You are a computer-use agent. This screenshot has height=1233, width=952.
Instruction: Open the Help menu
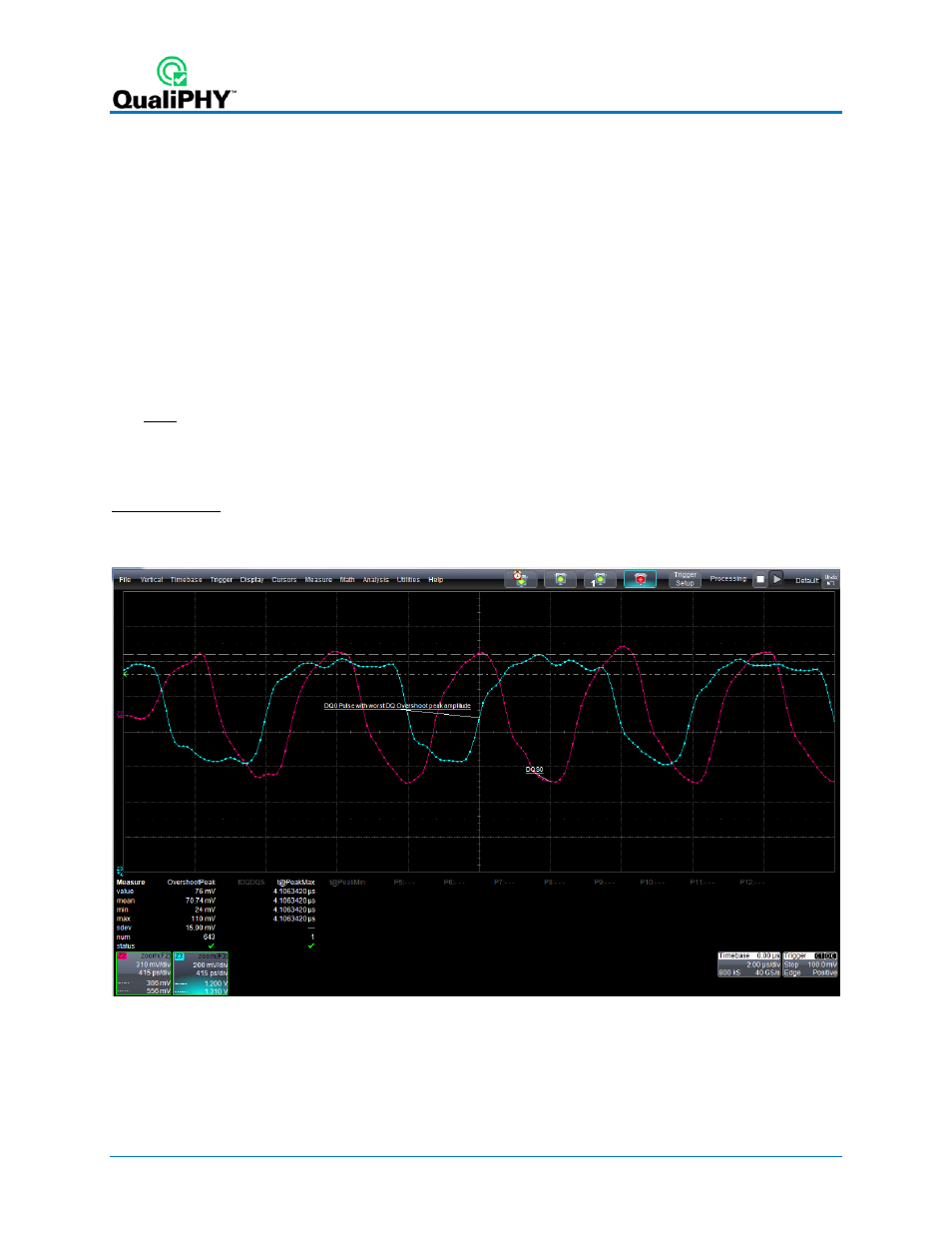tap(436, 579)
